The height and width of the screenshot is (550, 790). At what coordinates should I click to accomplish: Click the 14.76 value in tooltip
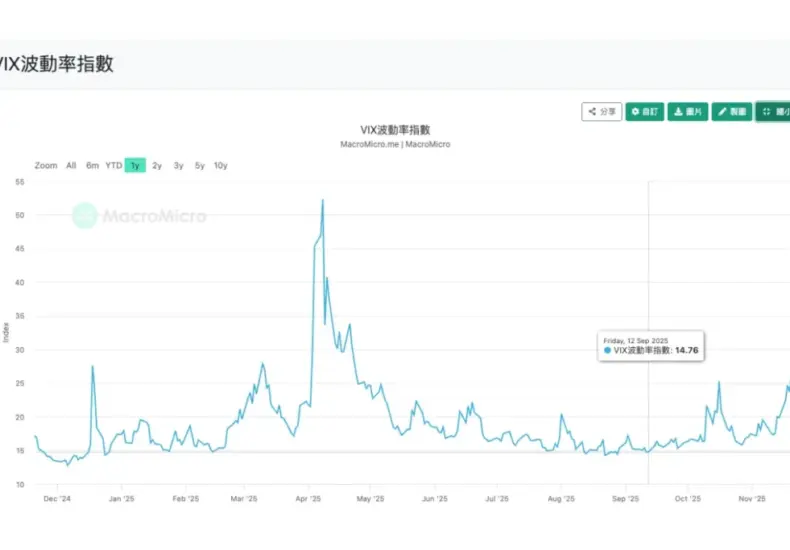point(687,350)
